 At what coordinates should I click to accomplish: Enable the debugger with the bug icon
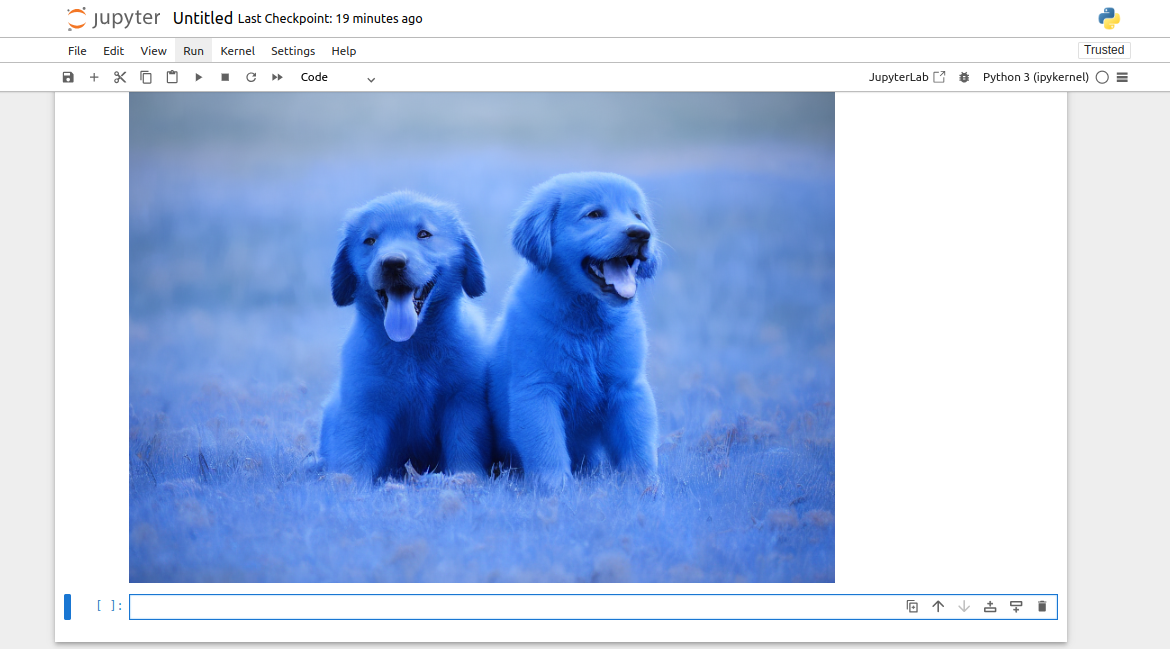(x=964, y=77)
